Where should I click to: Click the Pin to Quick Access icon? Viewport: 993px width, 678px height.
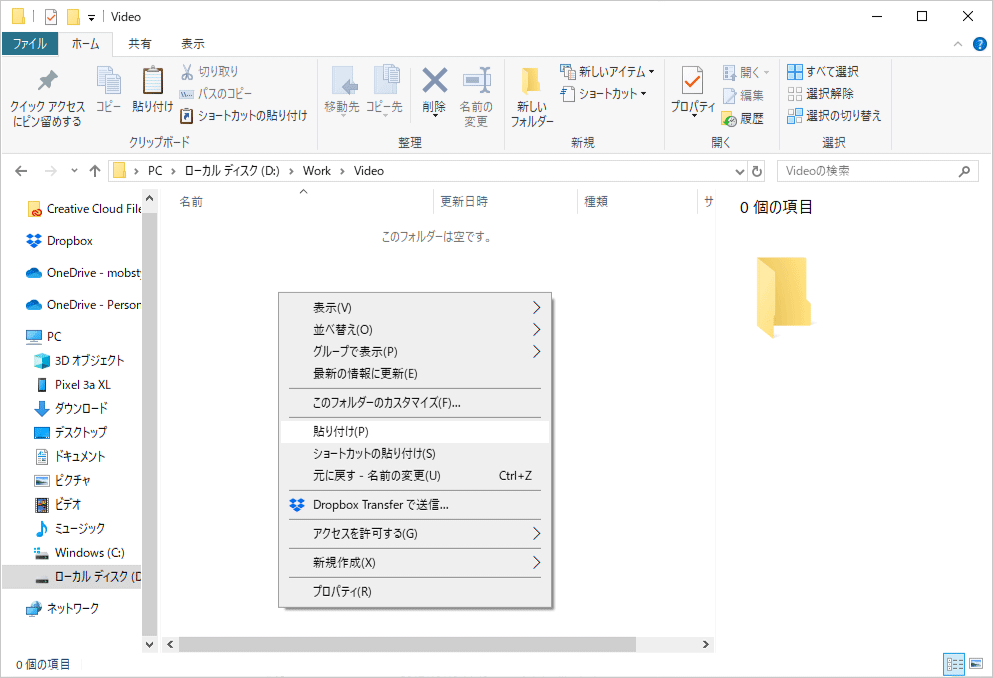(x=47, y=83)
